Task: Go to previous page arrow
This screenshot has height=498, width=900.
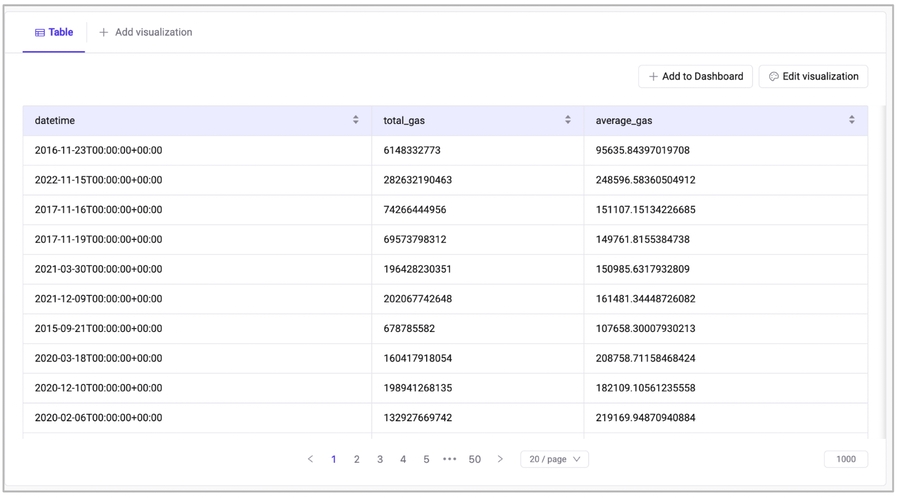Action: coord(310,459)
